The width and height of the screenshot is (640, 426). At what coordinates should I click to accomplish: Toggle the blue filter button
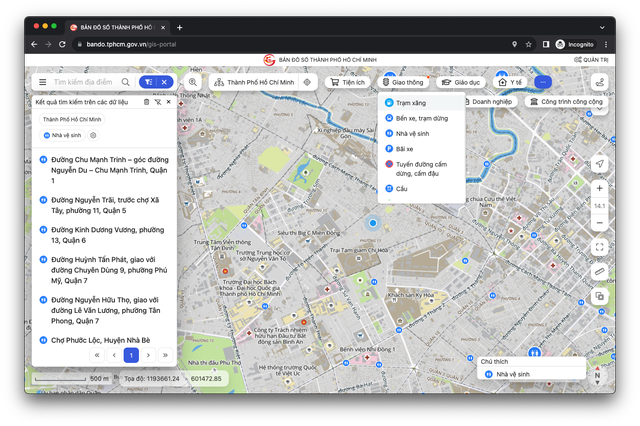[x=148, y=82]
